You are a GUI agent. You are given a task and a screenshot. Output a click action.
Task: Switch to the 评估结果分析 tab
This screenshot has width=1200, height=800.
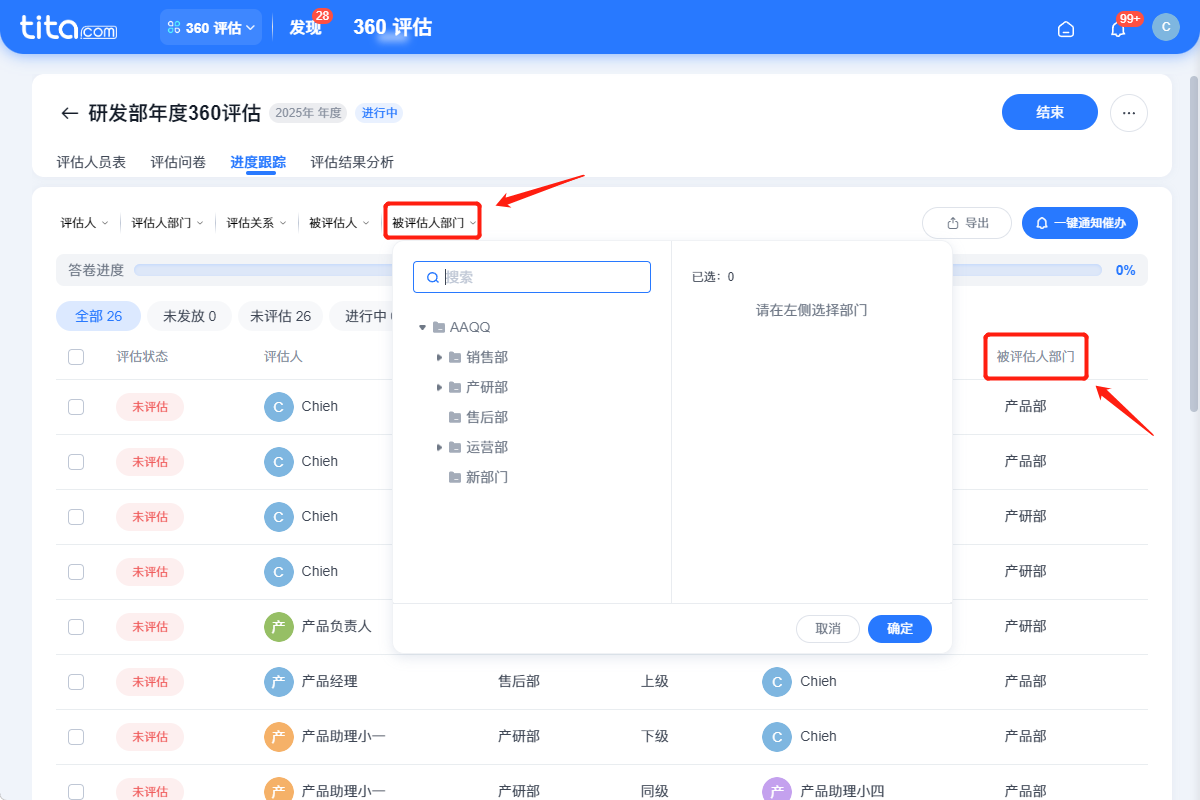click(352, 161)
